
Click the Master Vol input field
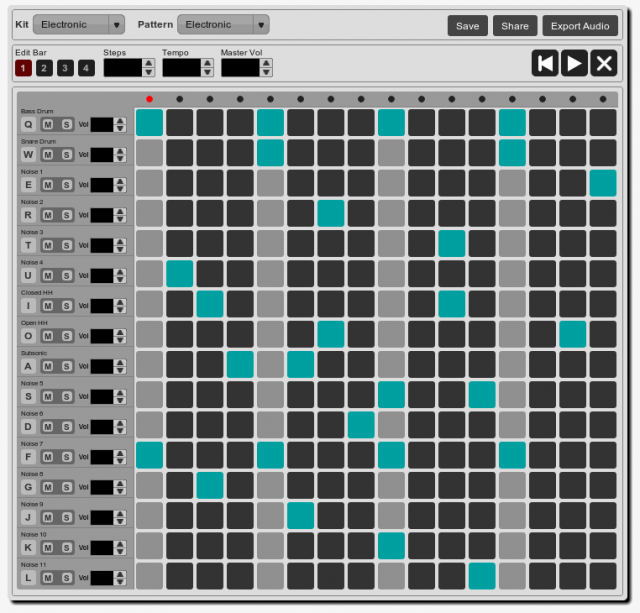click(x=240, y=68)
